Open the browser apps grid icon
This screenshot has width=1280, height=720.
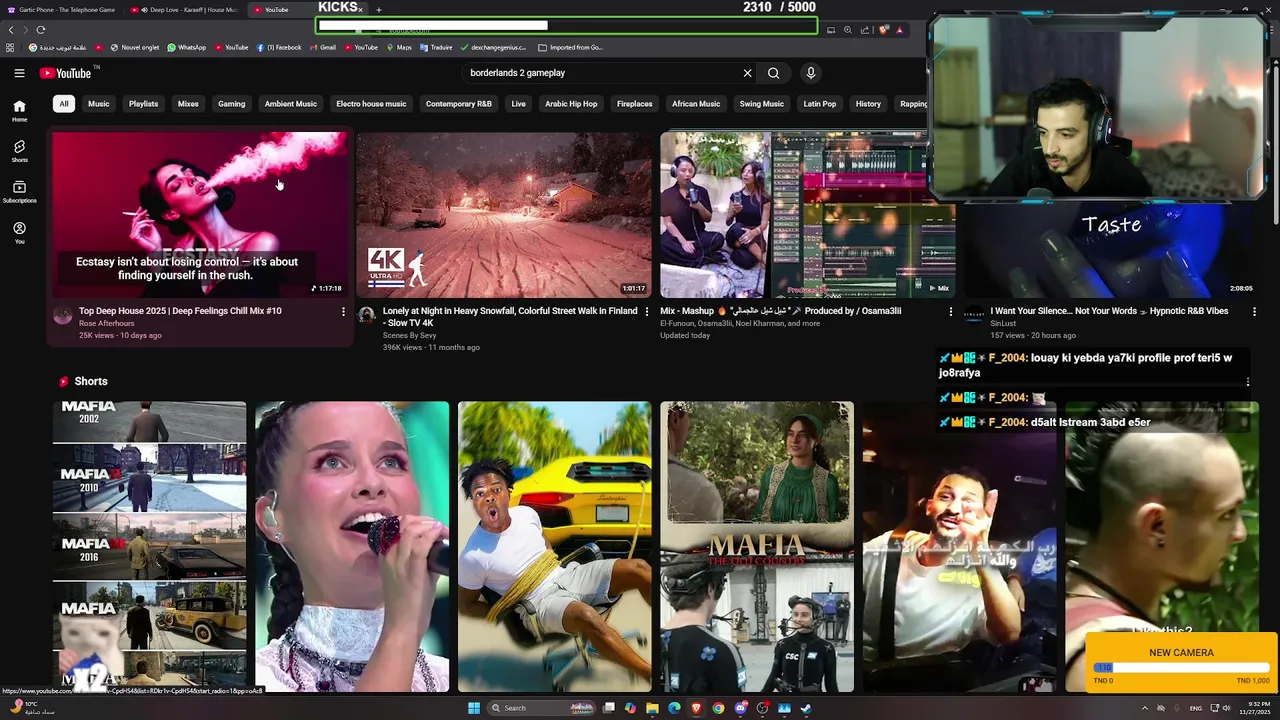[10, 47]
